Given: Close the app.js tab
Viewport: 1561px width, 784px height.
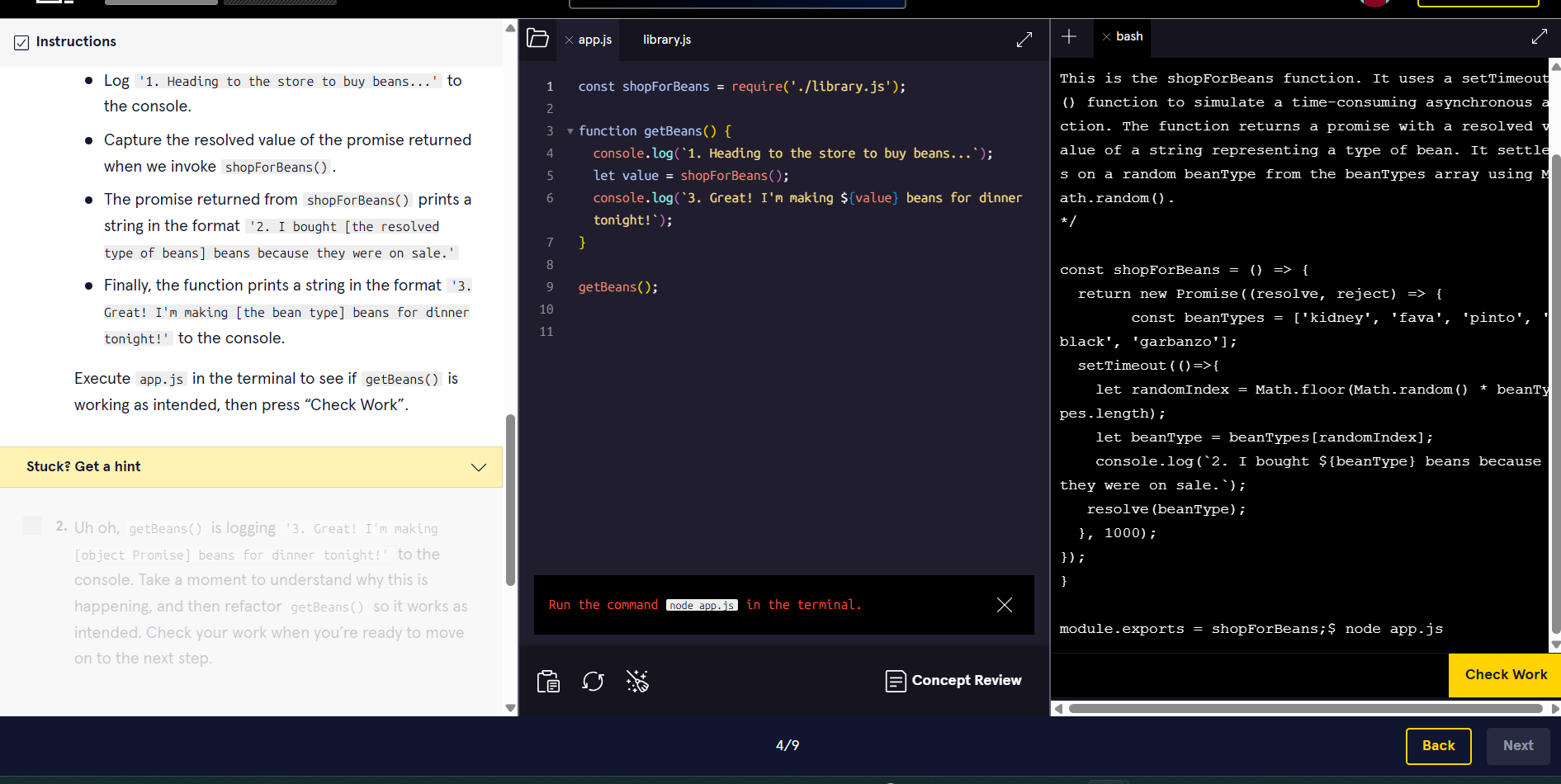Looking at the screenshot, I should (x=569, y=40).
